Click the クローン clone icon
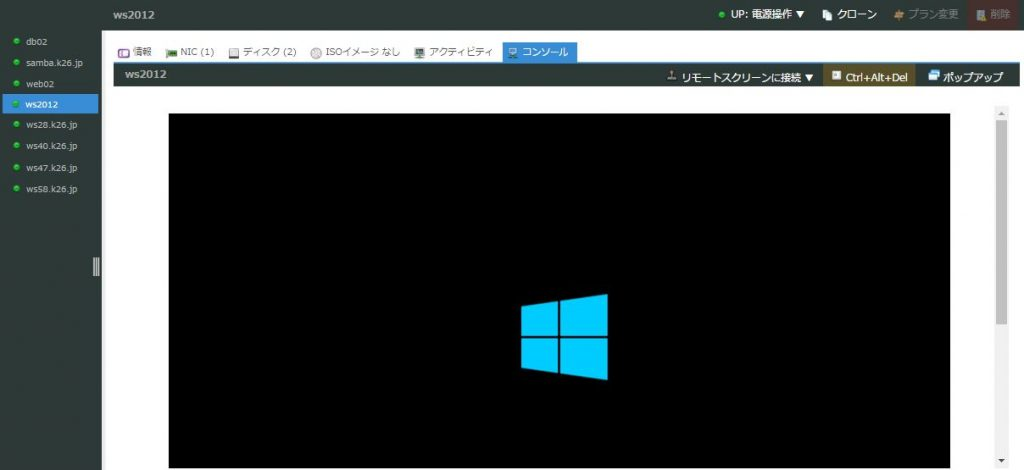The width and height of the screenshot is (1024, 470). [x=827, y=15]
